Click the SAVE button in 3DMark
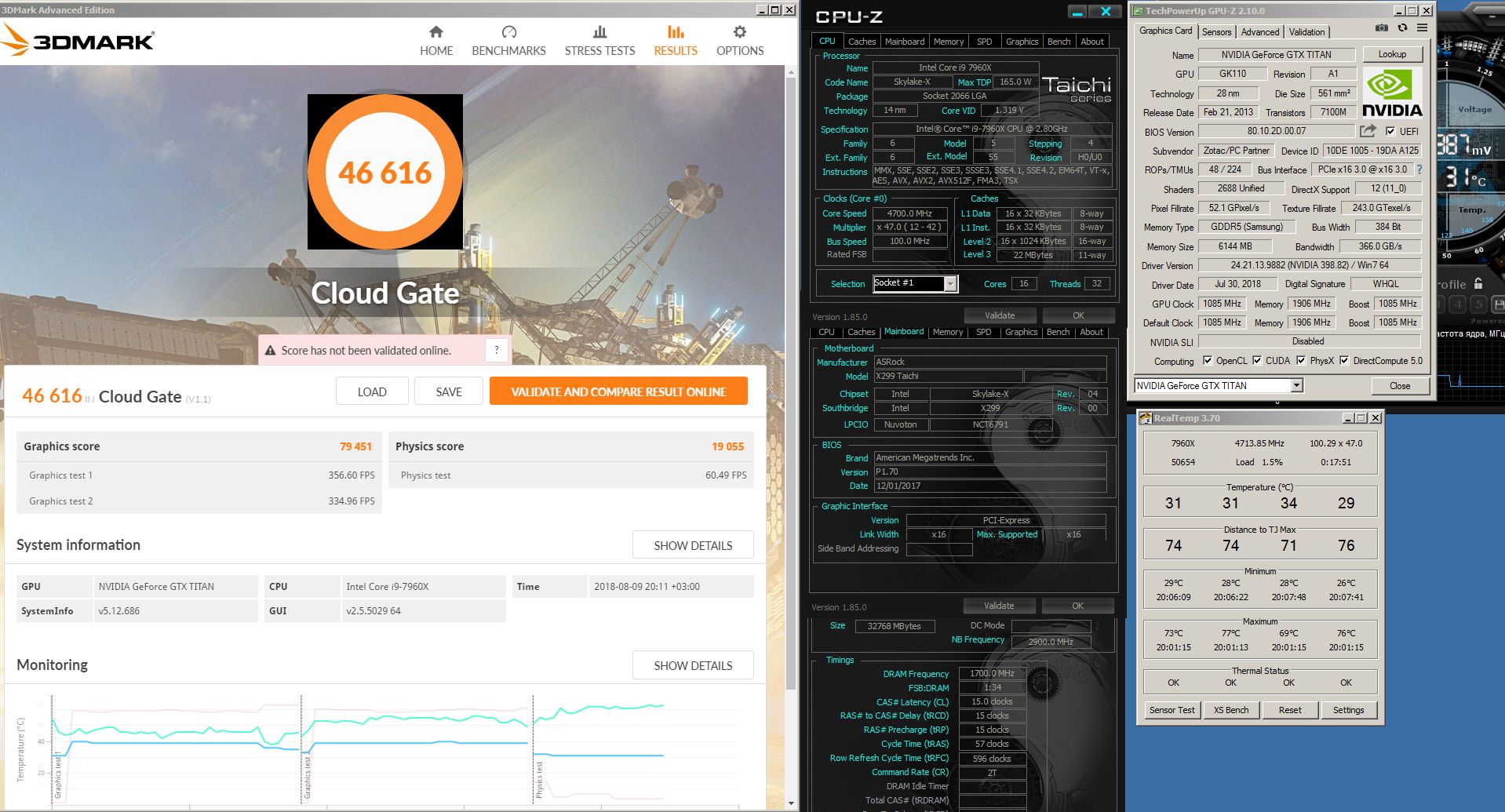This screenshot has width=1505, height=812. click(x=449, y=391)
